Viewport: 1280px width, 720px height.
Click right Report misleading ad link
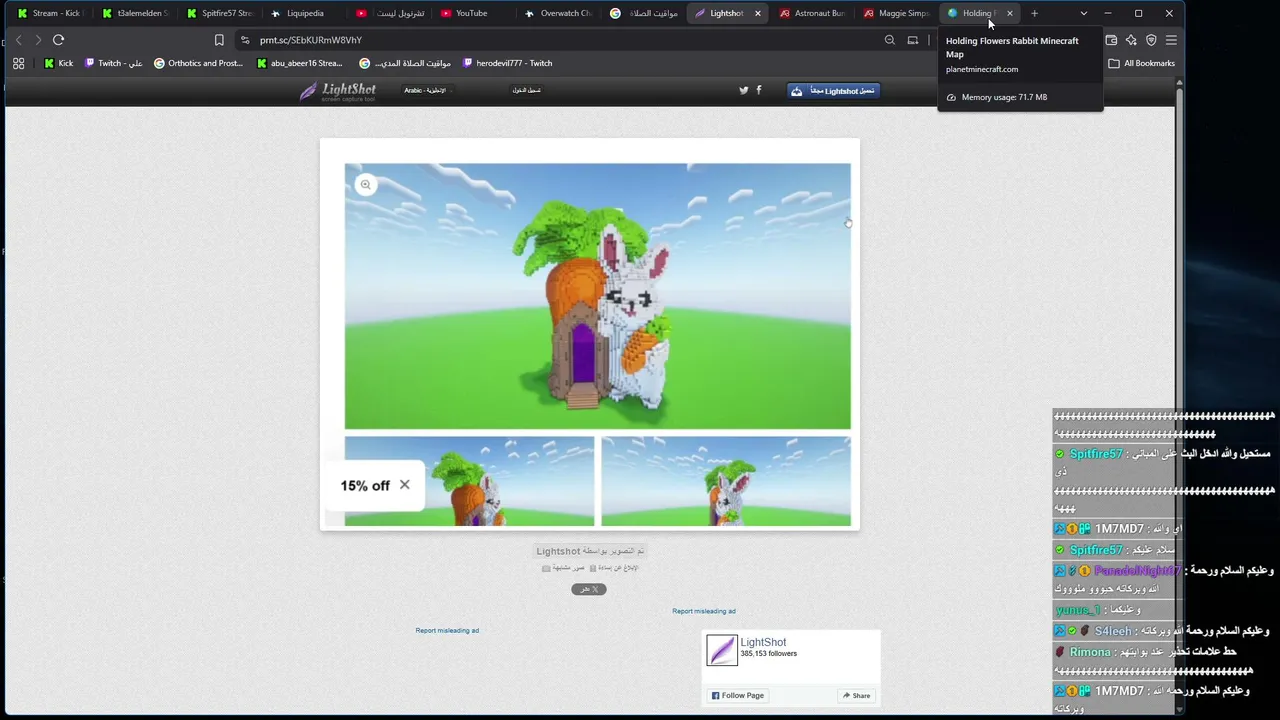point(704,611)
